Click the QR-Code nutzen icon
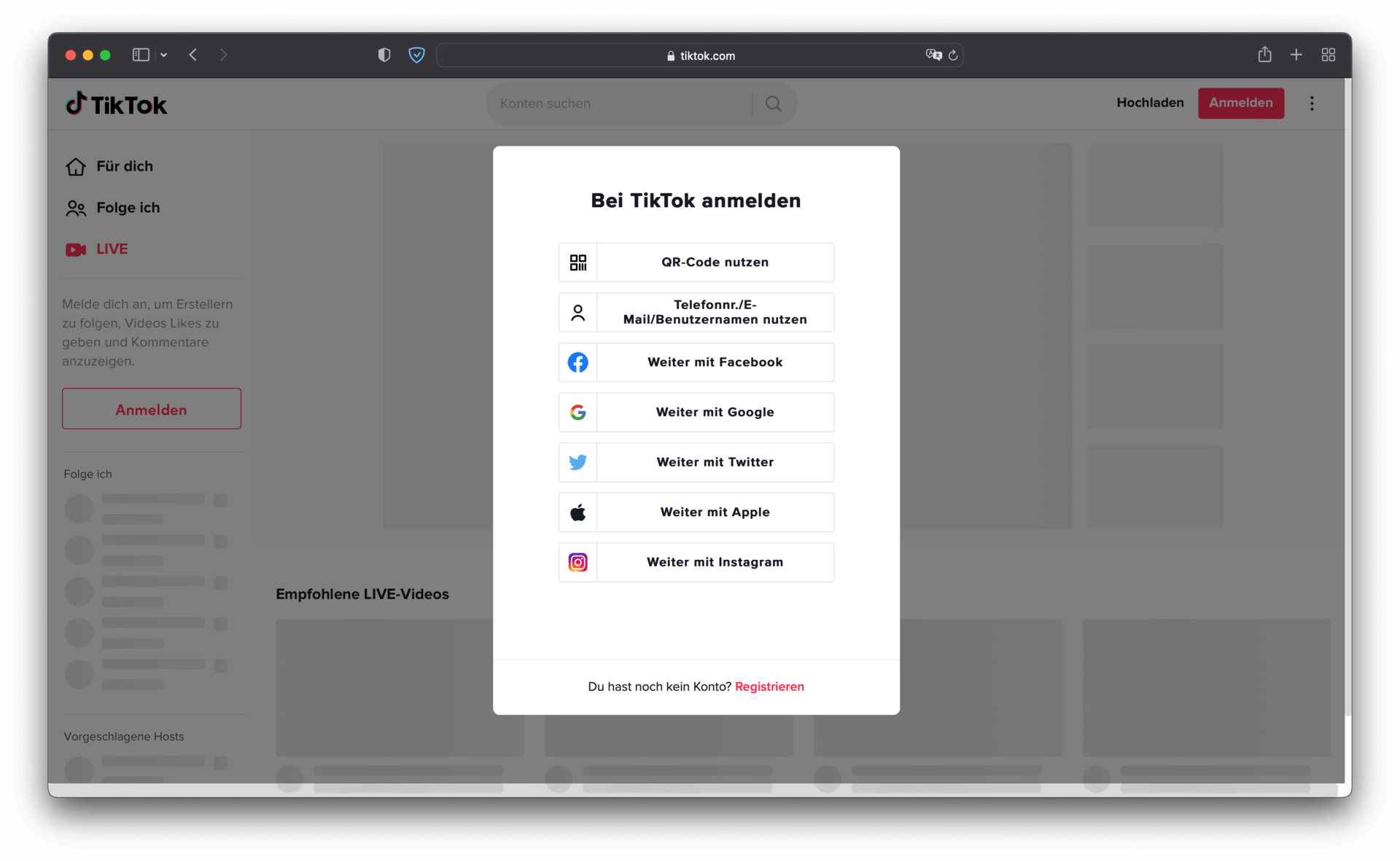 tap(577, 262)
